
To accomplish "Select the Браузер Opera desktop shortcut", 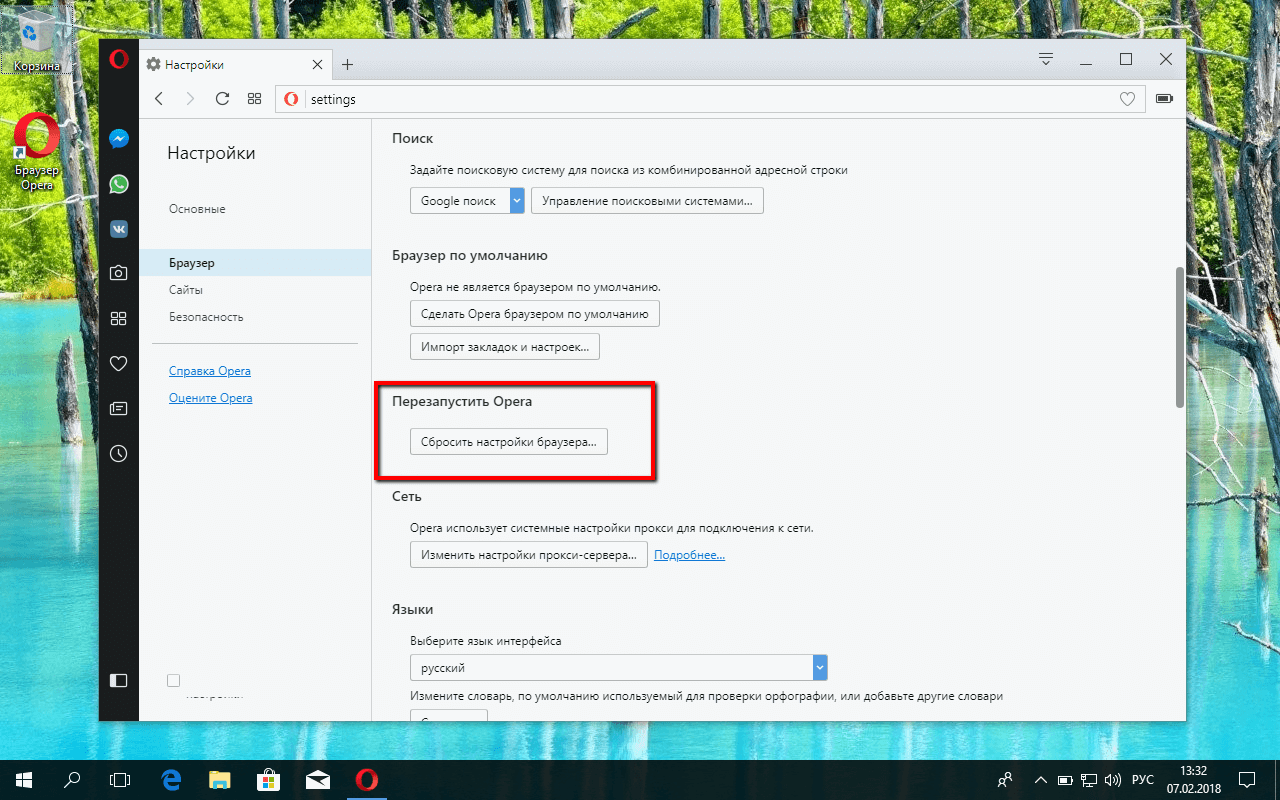I will tap(37, 152).
